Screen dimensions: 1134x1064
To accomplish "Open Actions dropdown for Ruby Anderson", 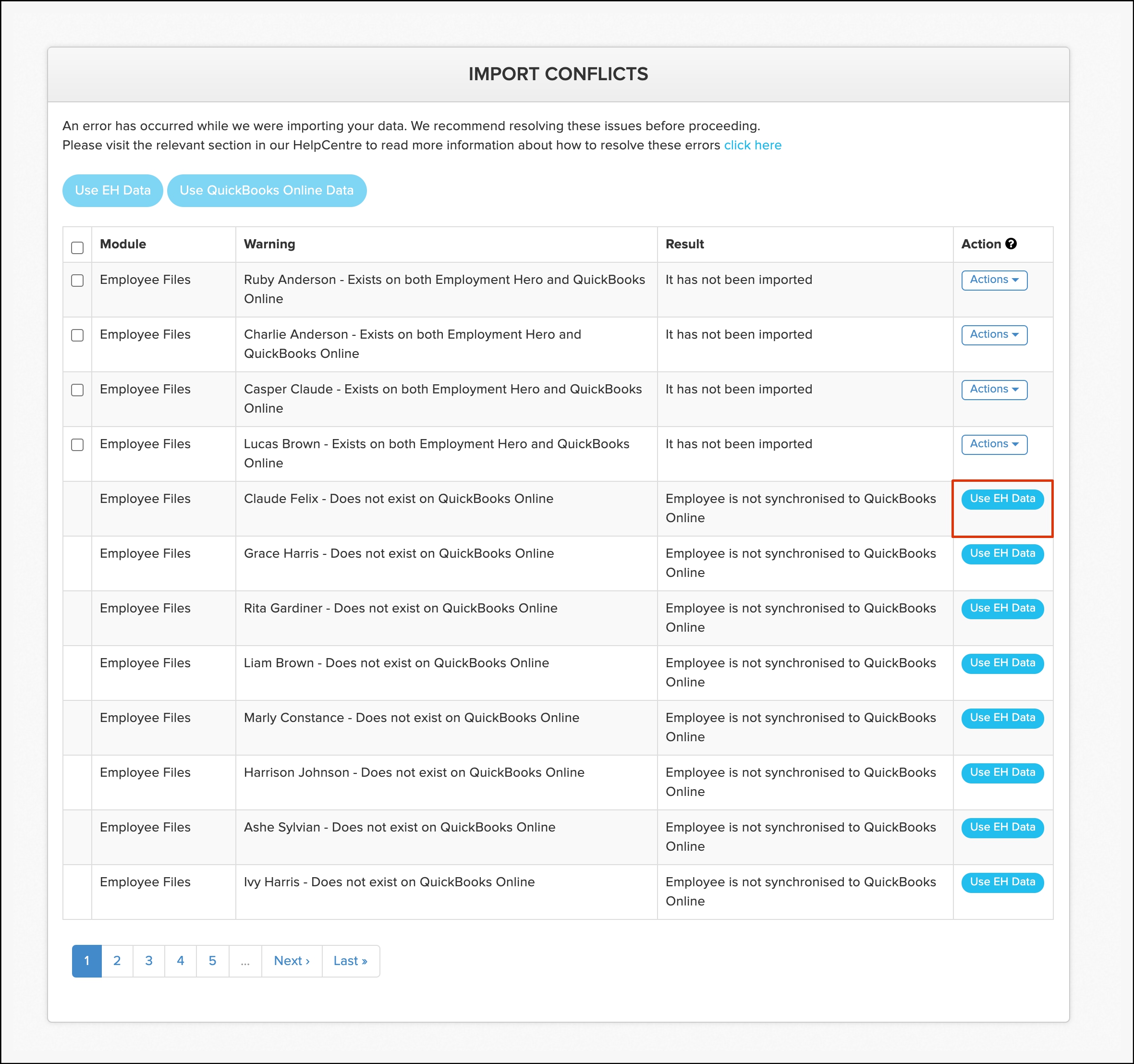I will 994,280.
